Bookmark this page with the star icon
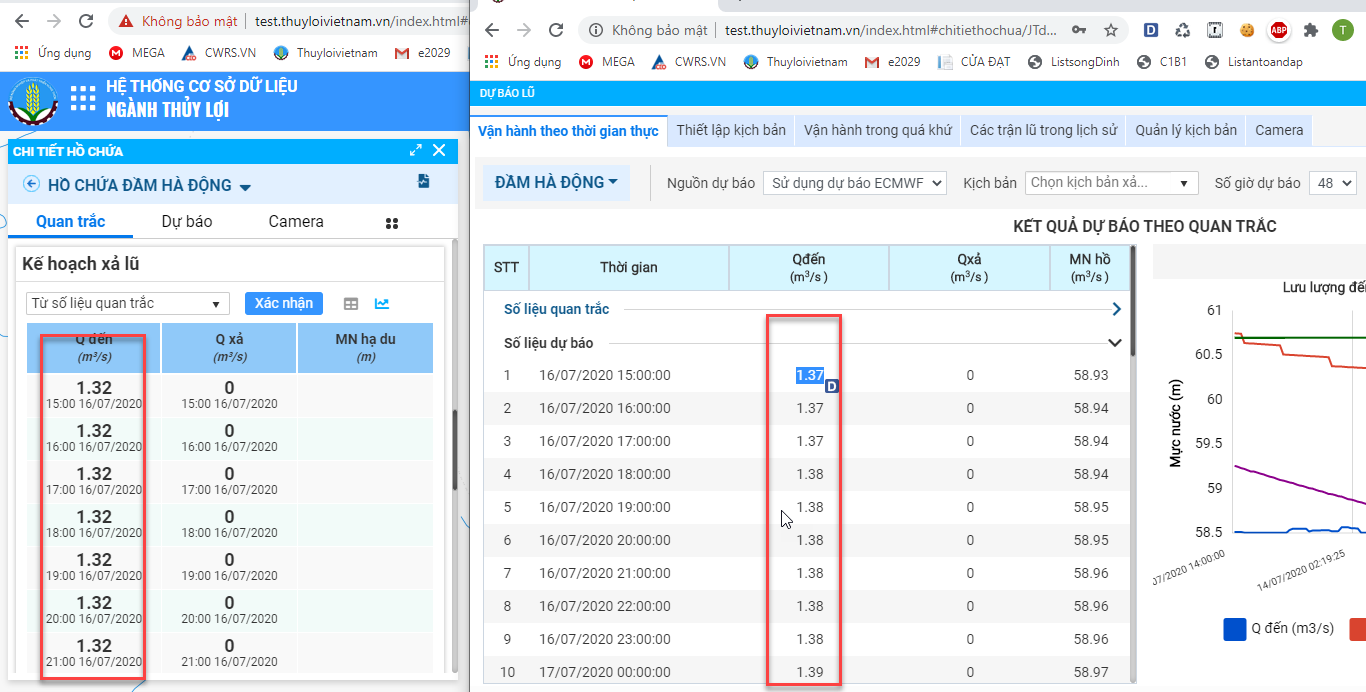Viewport: 1366px width, 692px height. click(x=1111, y=30)
